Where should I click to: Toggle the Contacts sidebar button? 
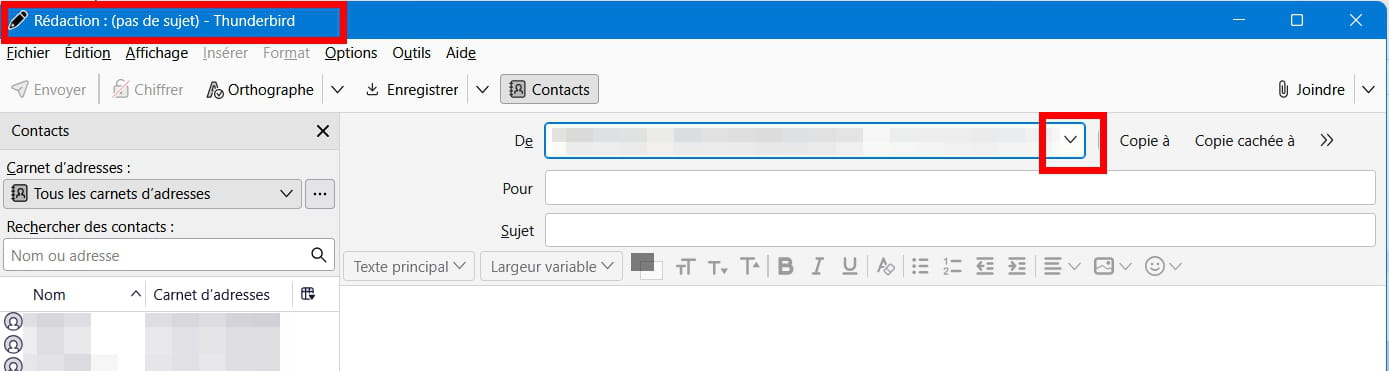click(x=549, y=89)
